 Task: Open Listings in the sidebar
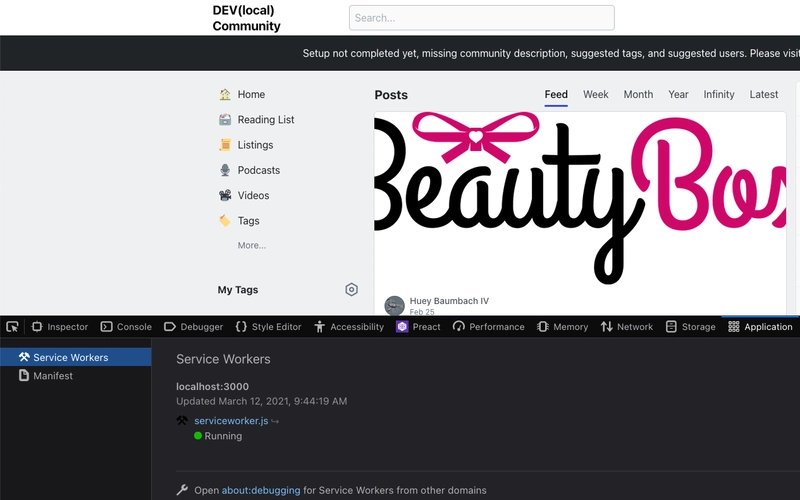pyautogui.click(x=255, y=145)
